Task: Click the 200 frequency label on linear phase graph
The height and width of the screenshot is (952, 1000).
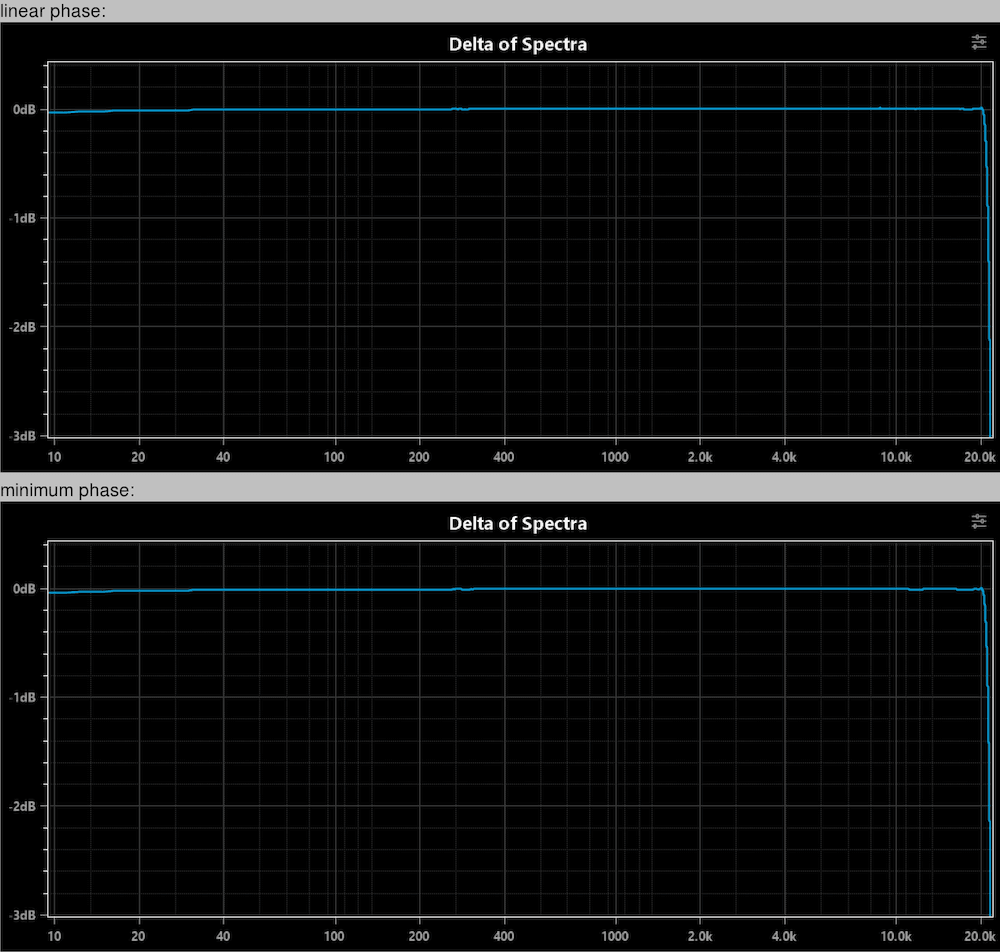Action: (419, 457)
